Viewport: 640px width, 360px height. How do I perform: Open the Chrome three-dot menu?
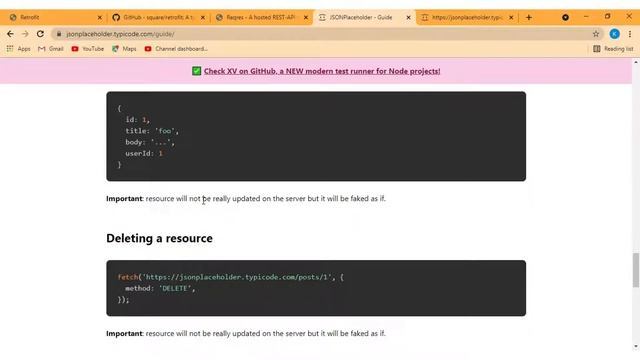coord(630,34)
